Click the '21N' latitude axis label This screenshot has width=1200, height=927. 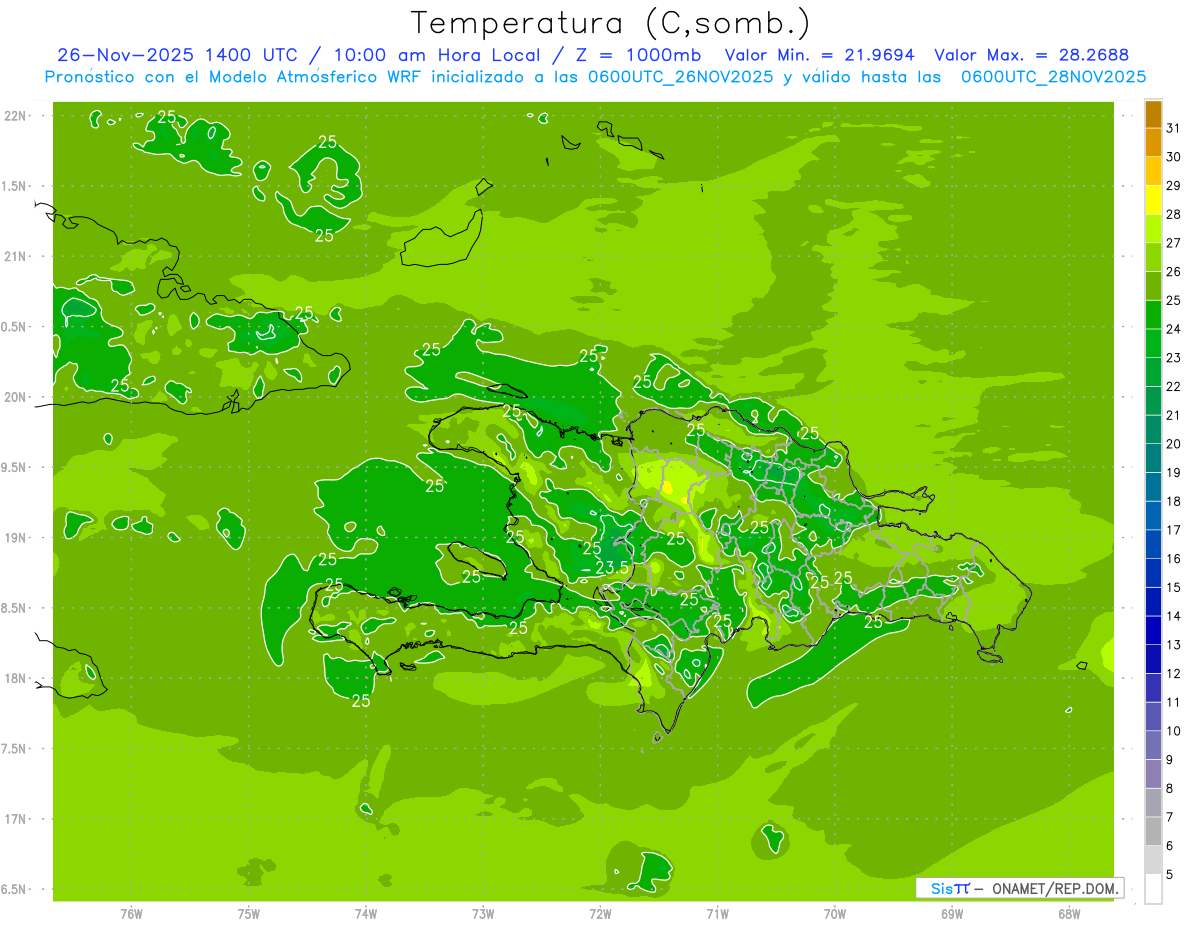click(x=15, y=256)
